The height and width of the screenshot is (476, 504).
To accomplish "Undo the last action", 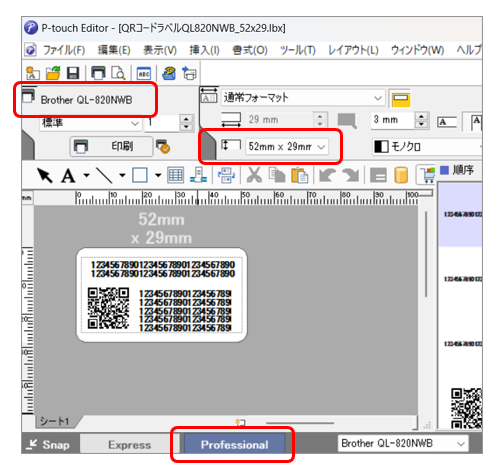I will coord(327,175).
